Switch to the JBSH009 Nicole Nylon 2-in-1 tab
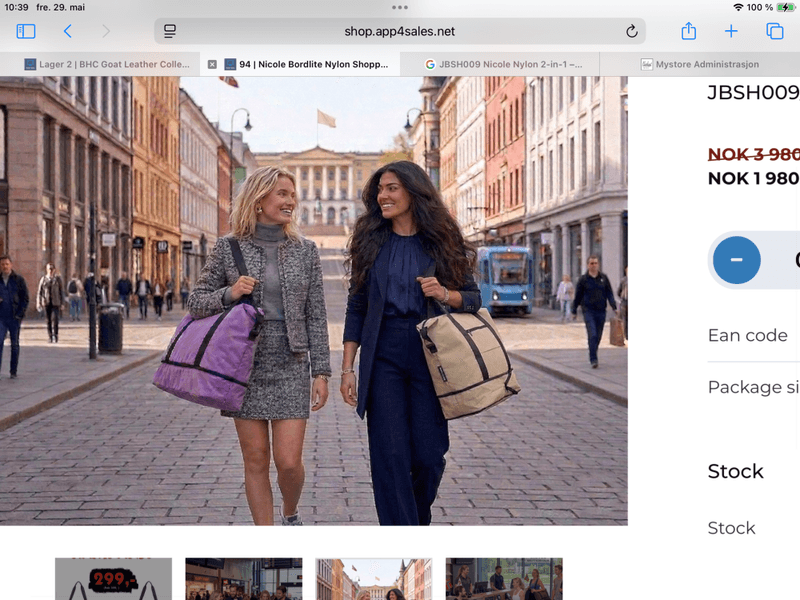Screen dimensions: 800x600 [499, 64]
